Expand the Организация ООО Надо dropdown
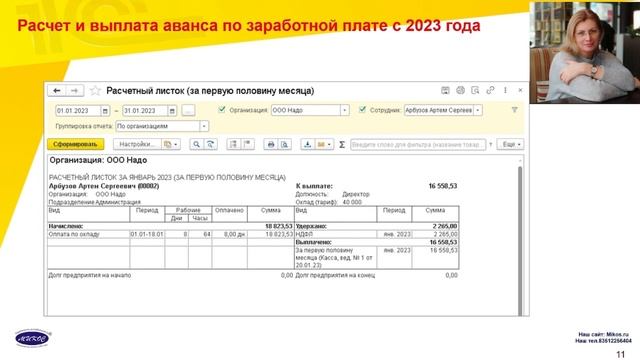Screen dimensions: 640x360 click(344, 110)
